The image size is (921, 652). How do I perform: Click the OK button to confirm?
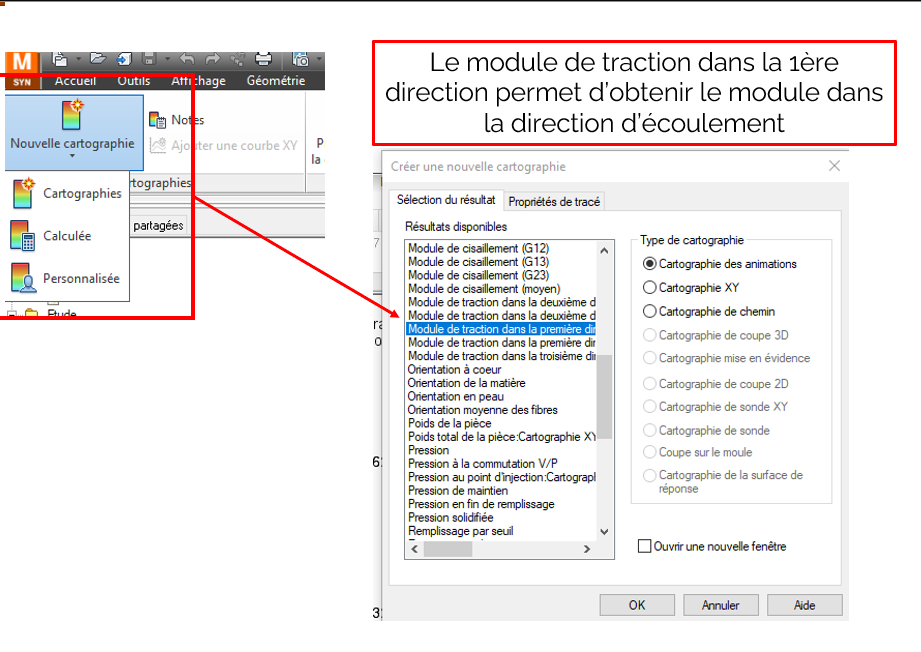[x=636, y=604]
